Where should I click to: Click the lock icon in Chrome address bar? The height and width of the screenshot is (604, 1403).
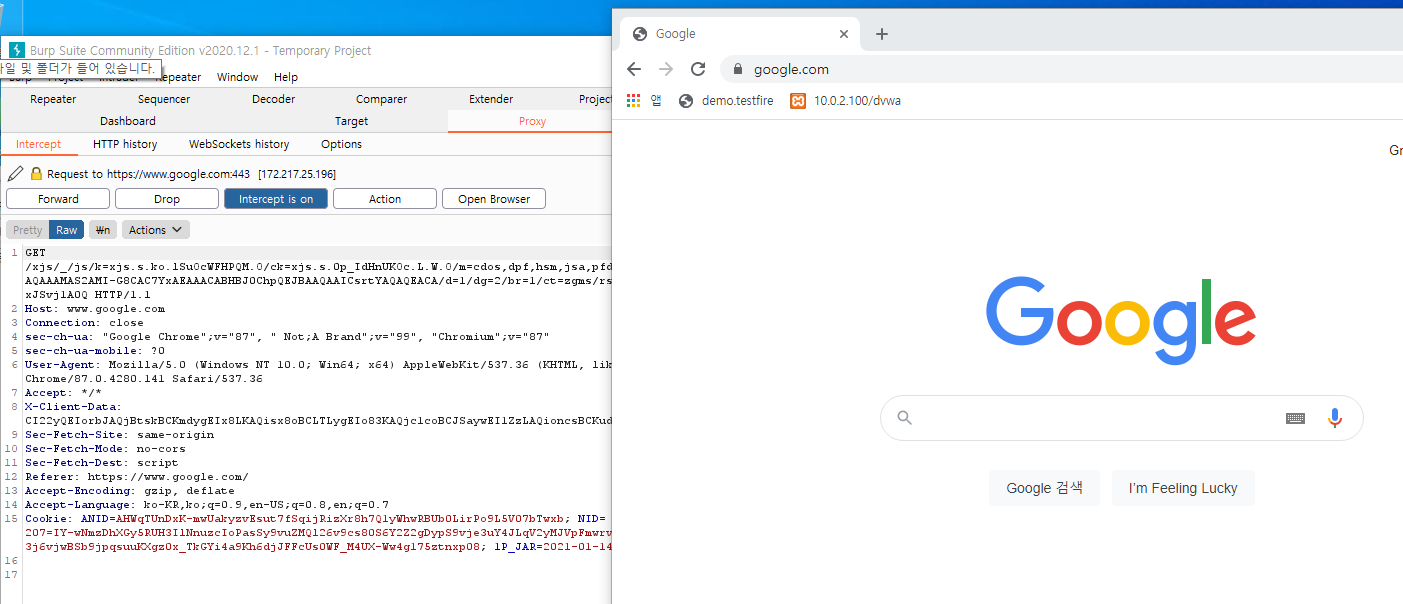(738, 69)
